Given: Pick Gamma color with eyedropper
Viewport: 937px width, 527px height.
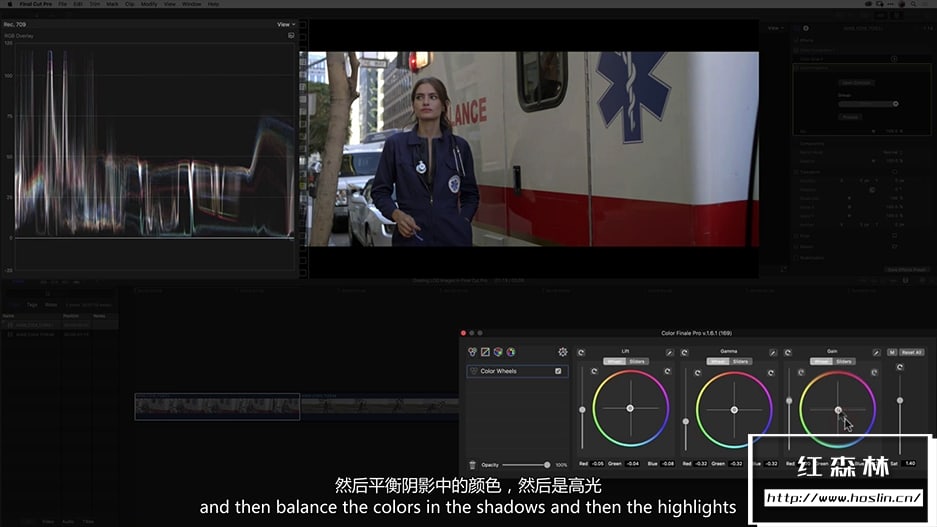Looking at the screenshot, I should [773, 353].
